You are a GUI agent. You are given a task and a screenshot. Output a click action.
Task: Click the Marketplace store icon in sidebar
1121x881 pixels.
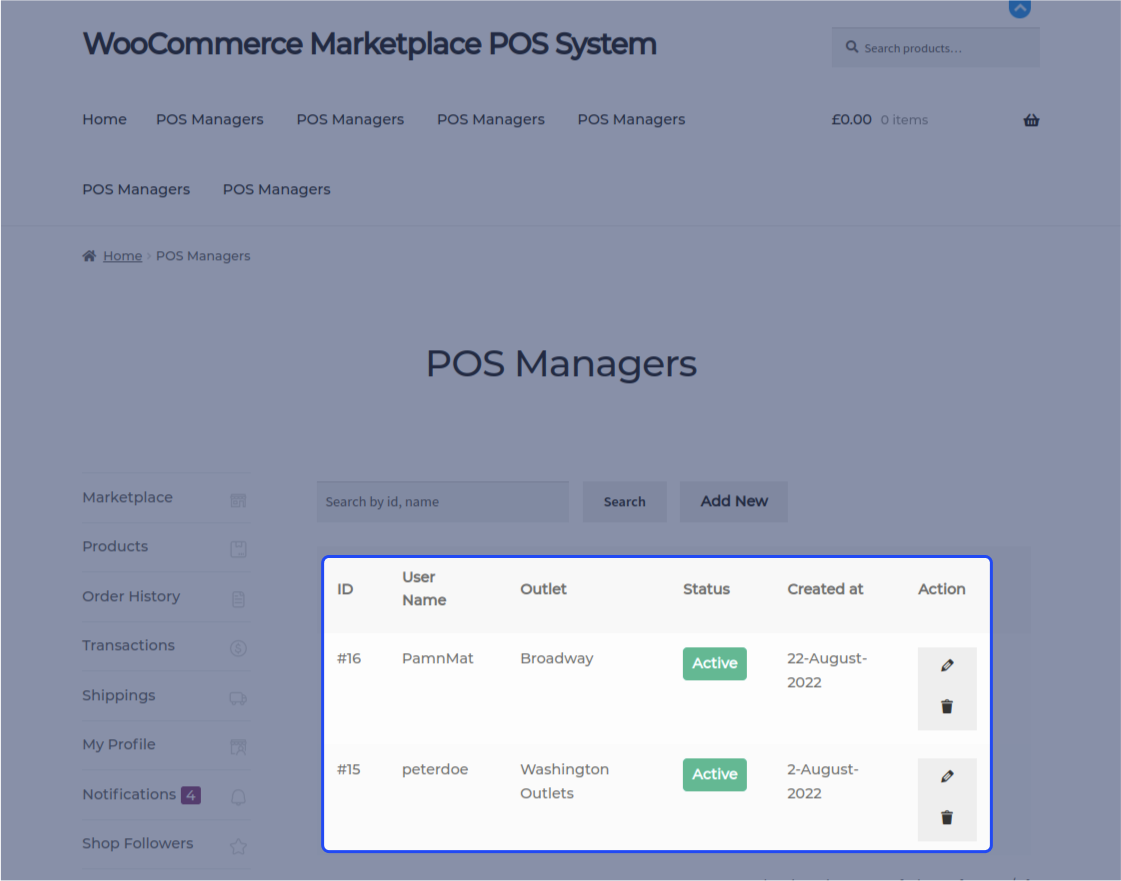coord(238,500)
